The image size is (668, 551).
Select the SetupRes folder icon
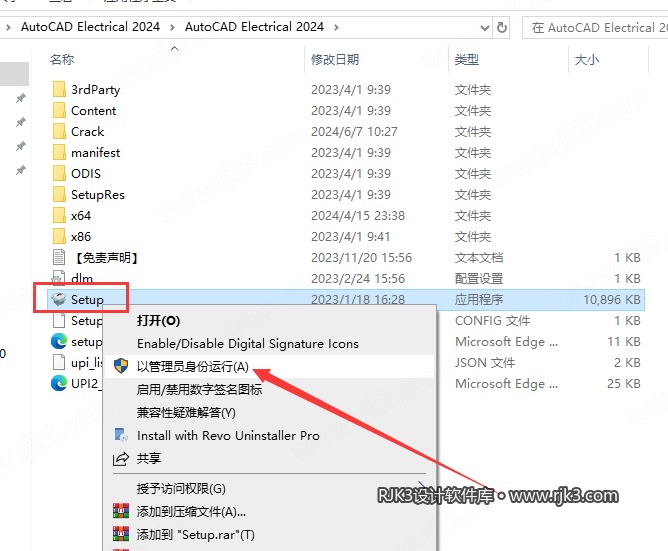(x=59, y=194)
